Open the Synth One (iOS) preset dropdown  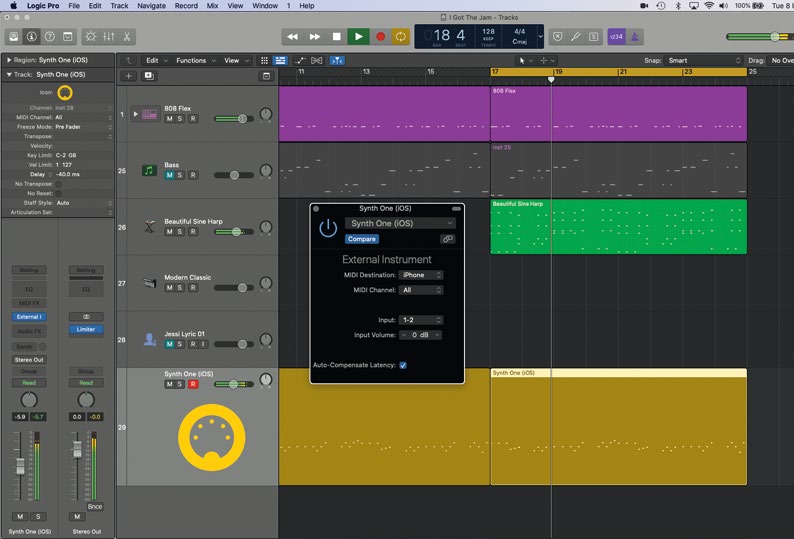point(400,223)
